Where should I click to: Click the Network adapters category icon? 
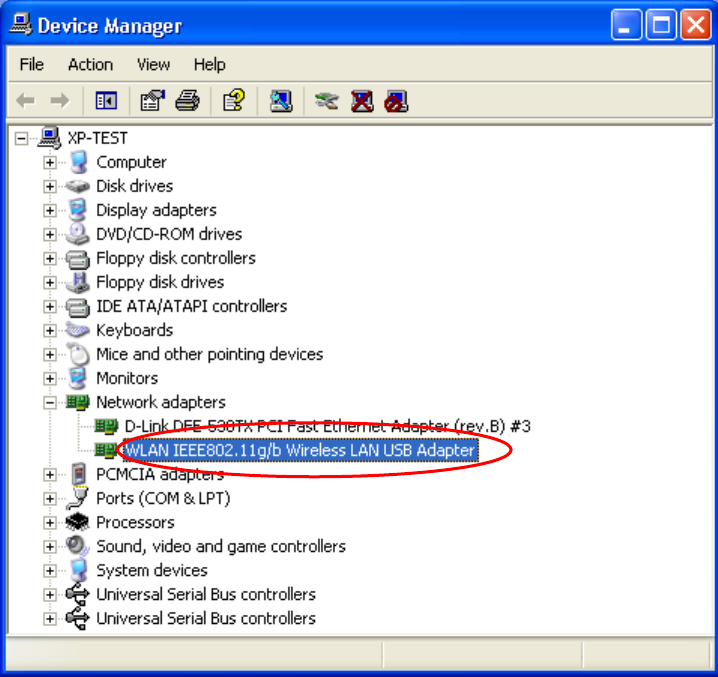[x=77, y=402]
